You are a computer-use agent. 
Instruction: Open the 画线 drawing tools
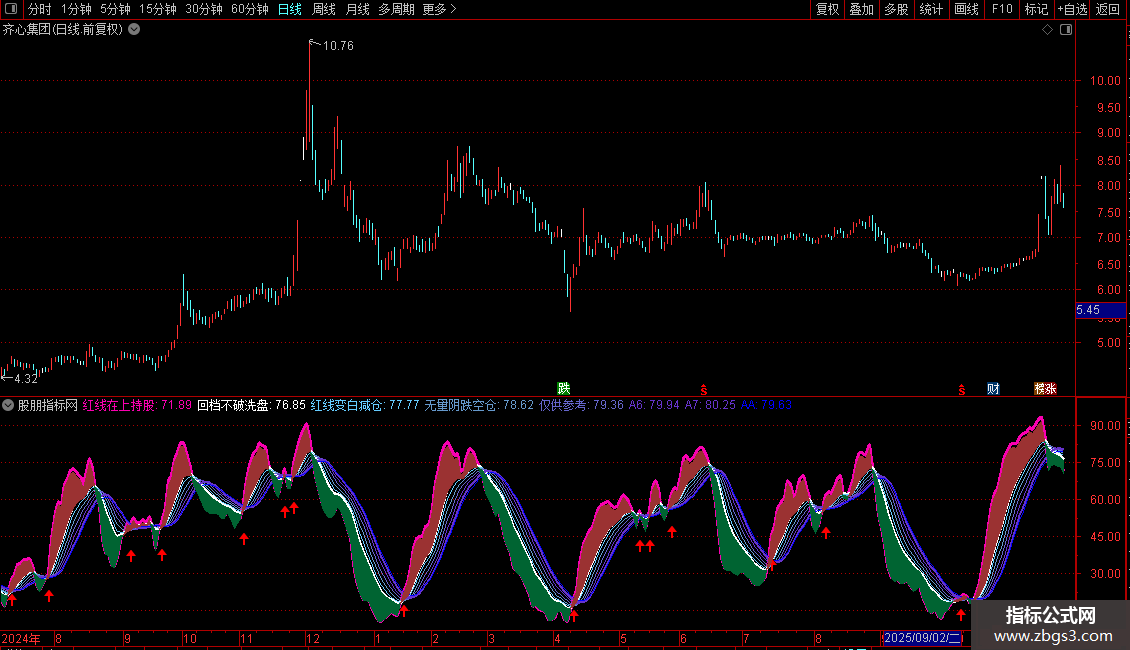966,9
